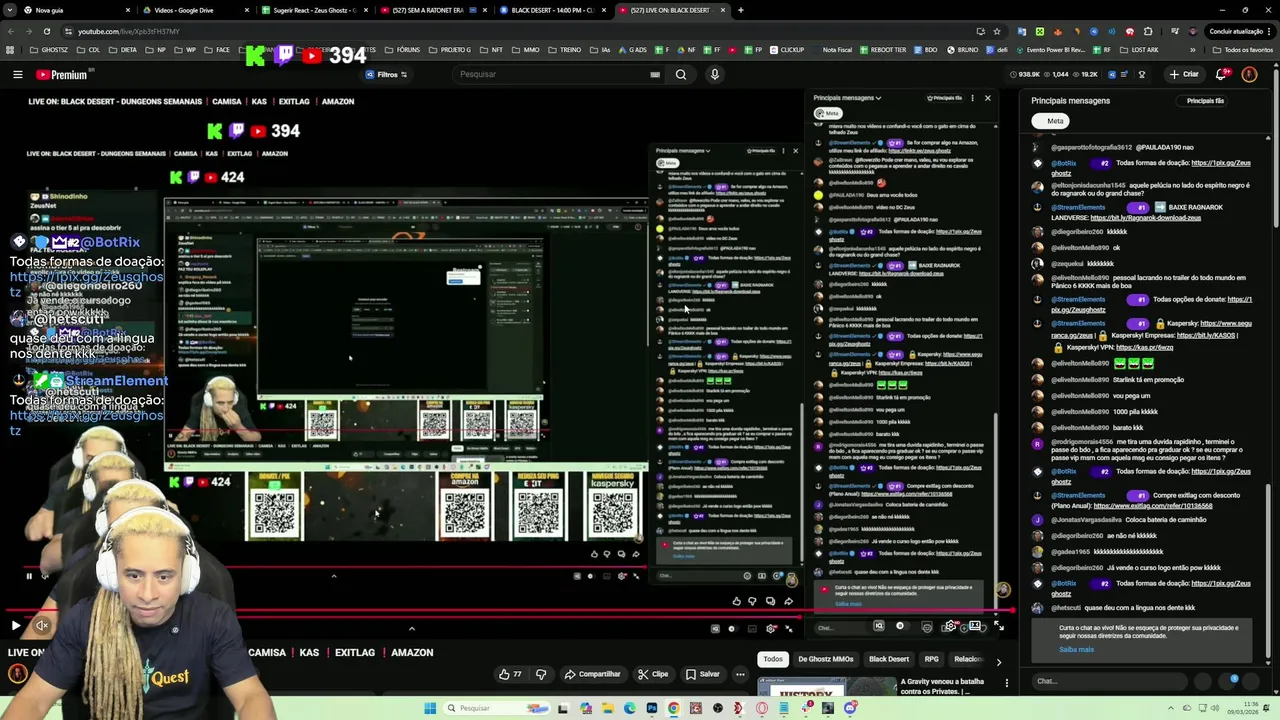Open more actions menu beside Salvar
The height and width of the screenshot is (720, 1280).
(x=740, y=674)
